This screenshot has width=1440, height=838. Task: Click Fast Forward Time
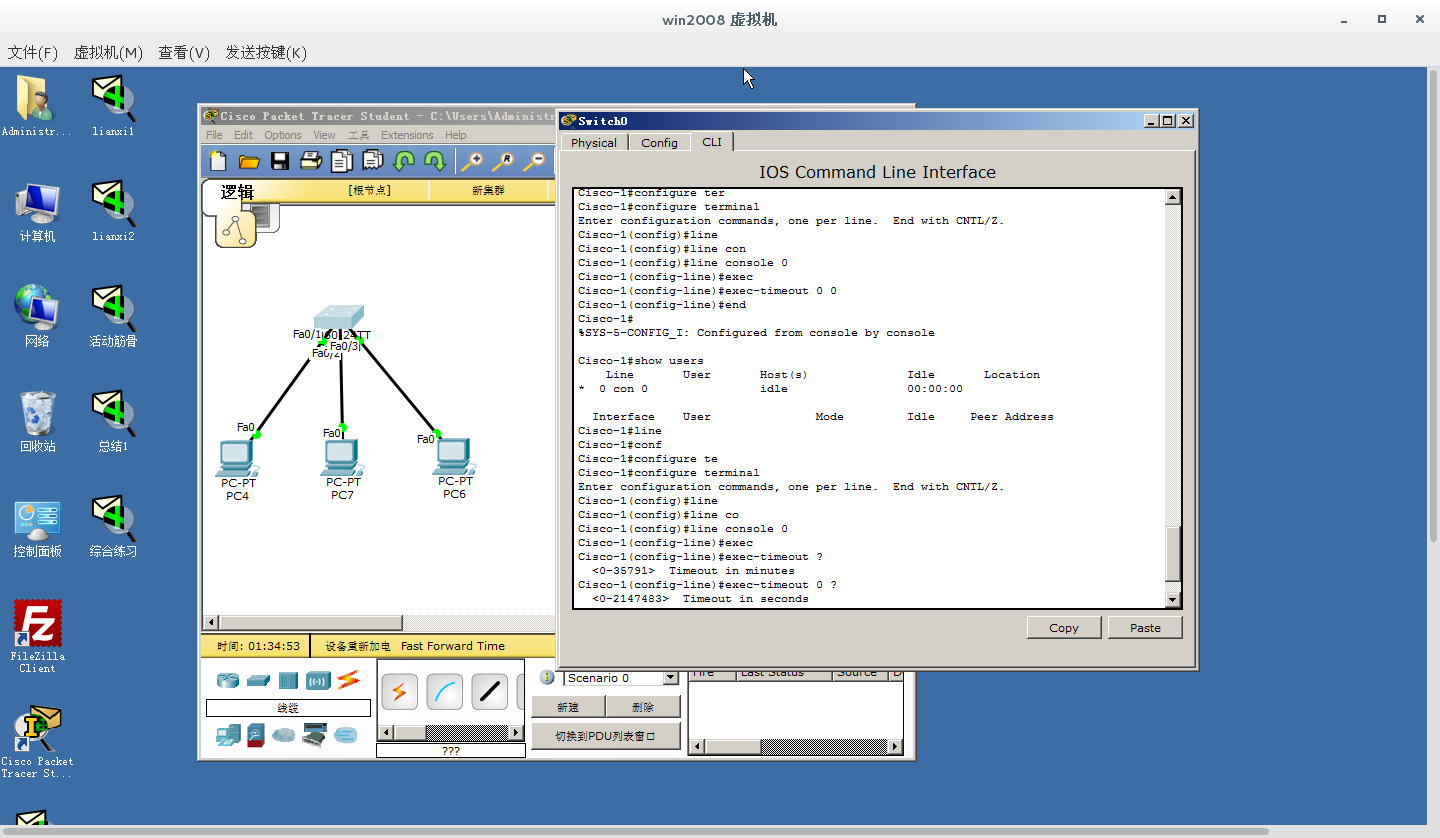click(x=453, y=646)
